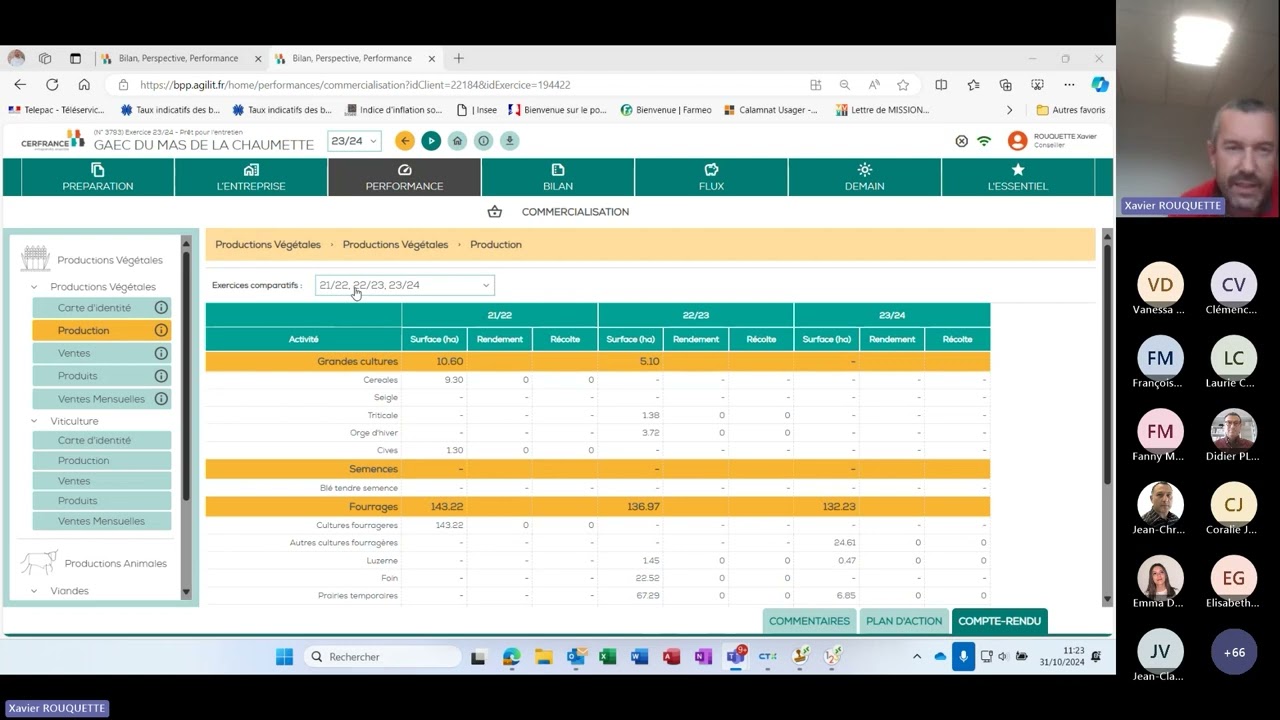
Task: Expand more bookmarks chevron
Action: click(1009, 110)
